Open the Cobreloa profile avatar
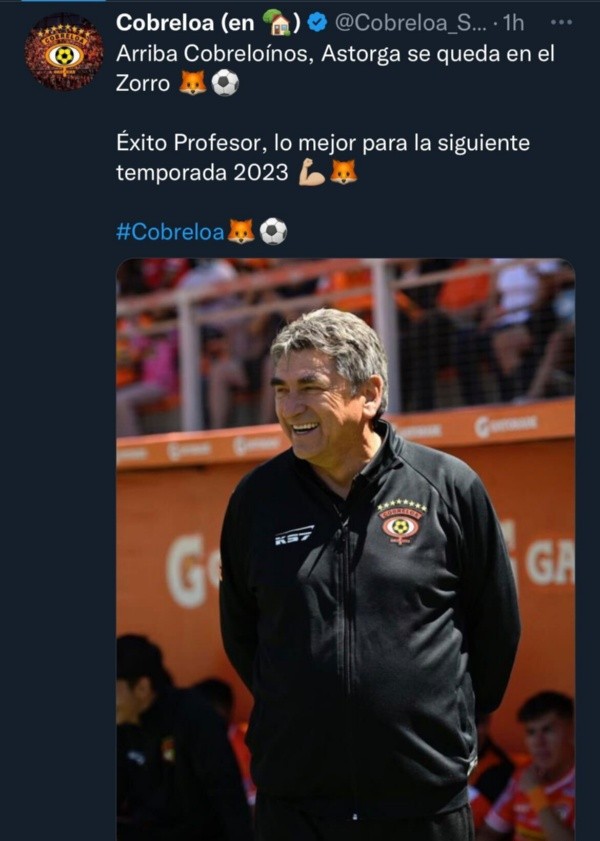This screenshot has width=600, height=841. click(x=64, y=52)
